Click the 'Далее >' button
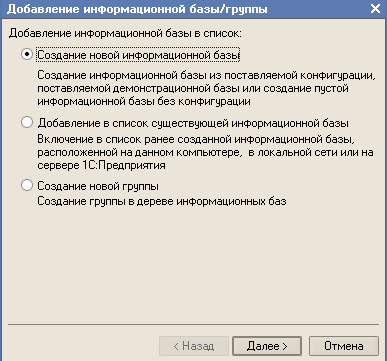The width and height of the screenshot is (387, 361). [x=267, y=346]
